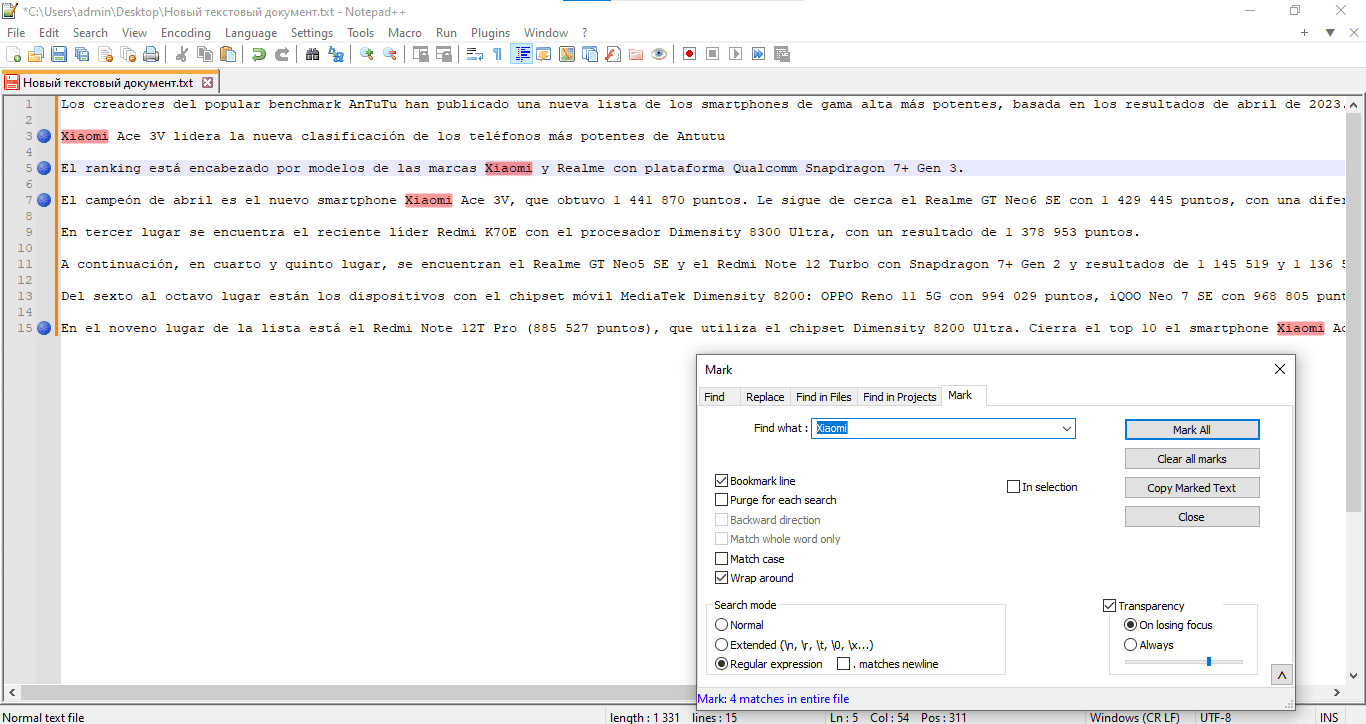Screen dimensions: 1366x724
Task: Uncheck the Bookmark line checkbox
Action: pyautogui.click(x=722, y=481)
